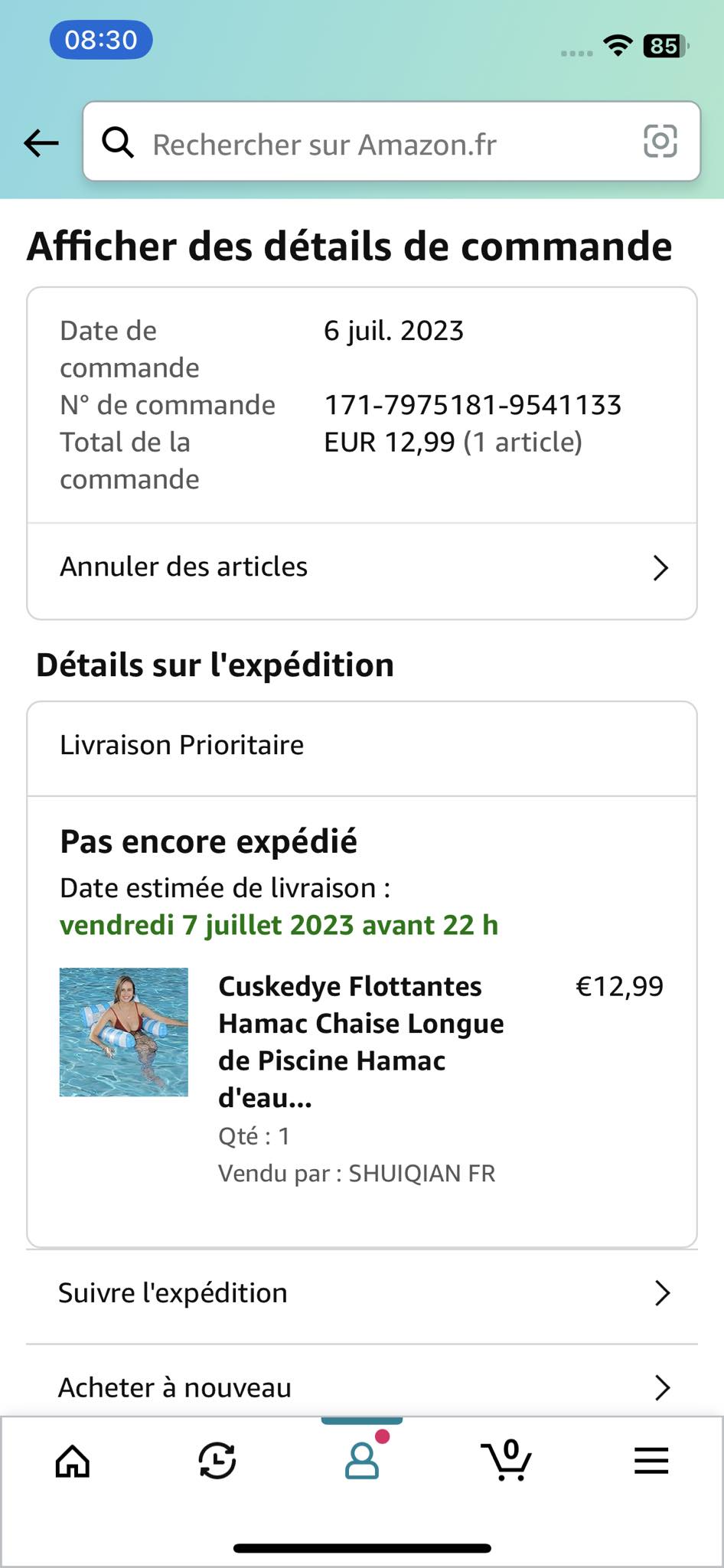Screen dimensions: 724x1568
Task: Tap the battery indicator in status bar
Action: coord(665,47)
